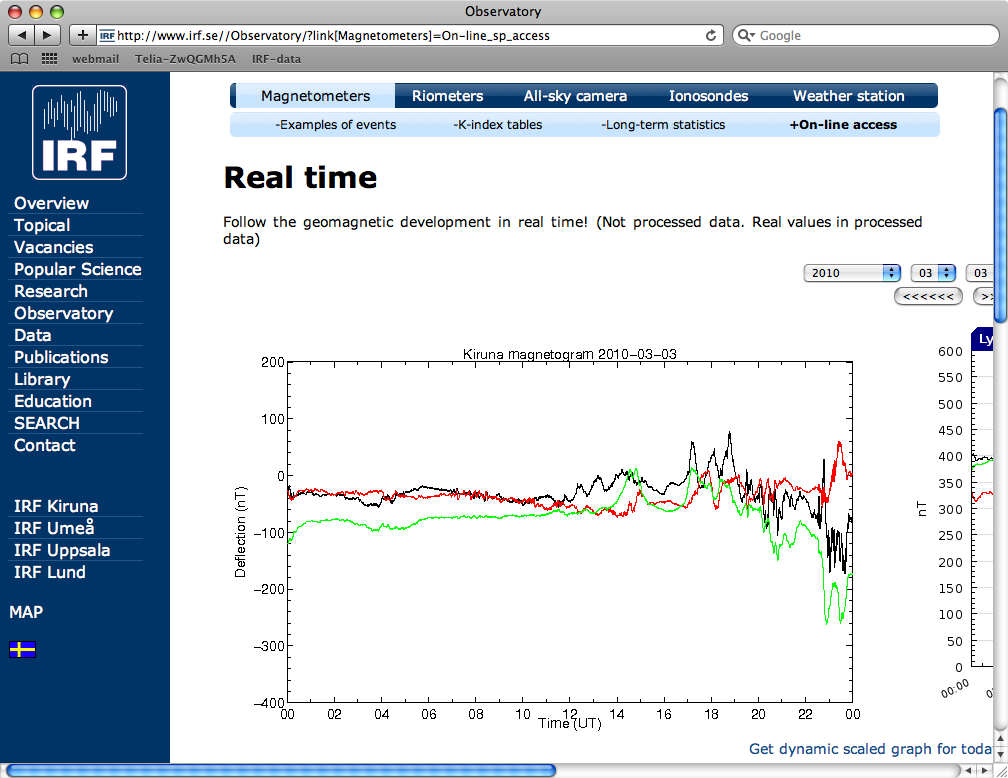
Task: Open the Top Sites grid icon
Action: 49,59
